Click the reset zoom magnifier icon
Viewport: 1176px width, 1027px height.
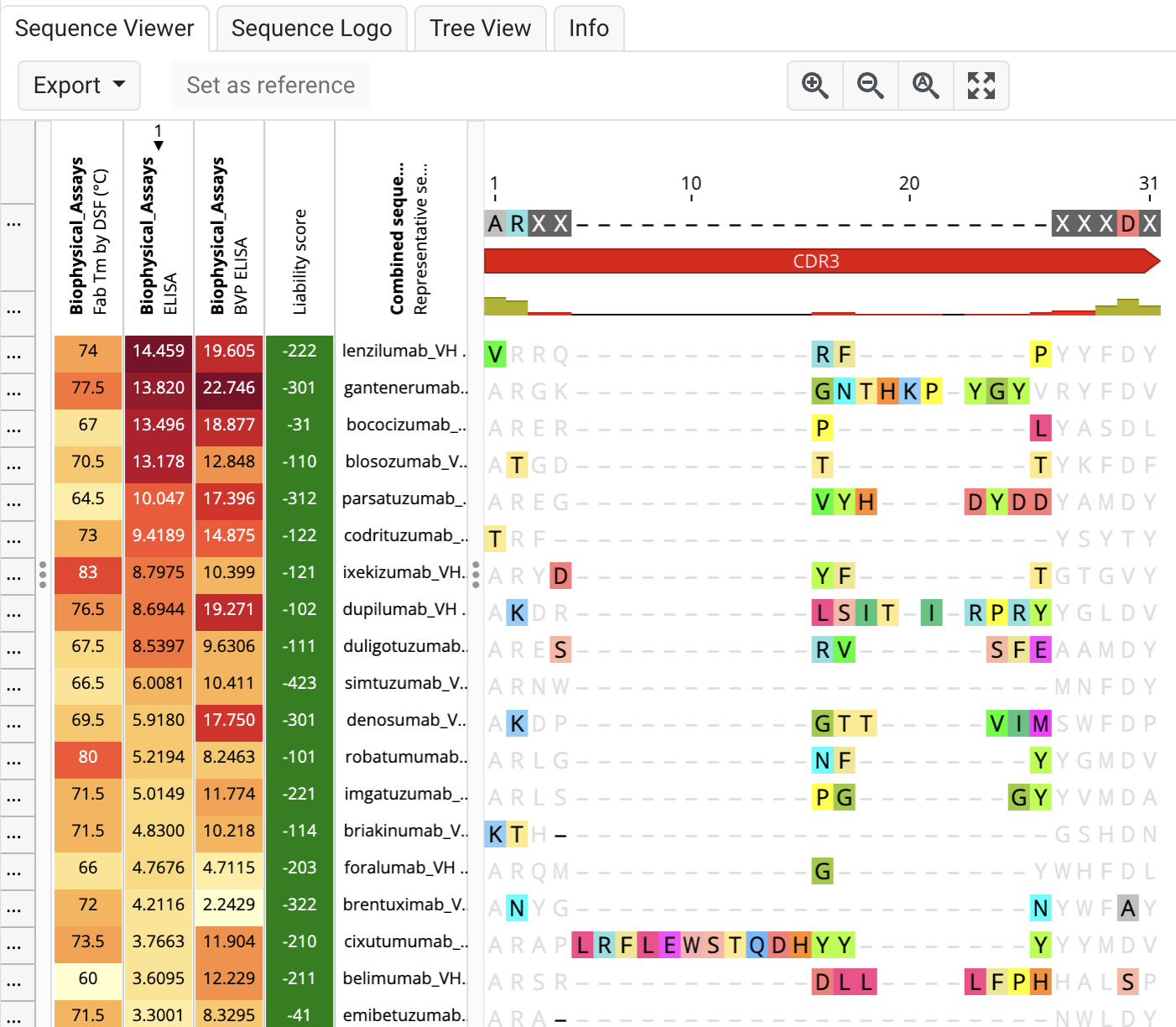(x=925, y=86)
